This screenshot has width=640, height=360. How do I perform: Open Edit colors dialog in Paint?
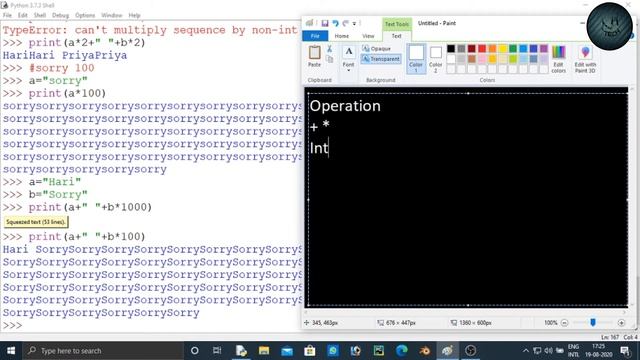[558, 59]
